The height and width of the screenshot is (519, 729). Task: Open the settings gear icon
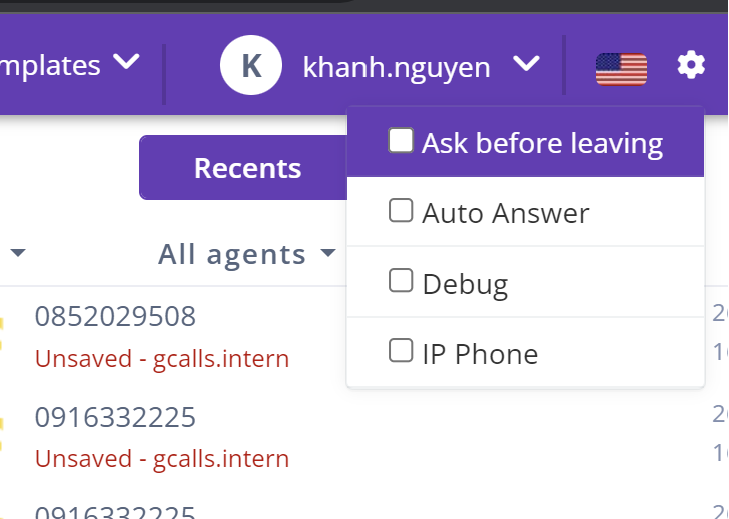point(691,66)
